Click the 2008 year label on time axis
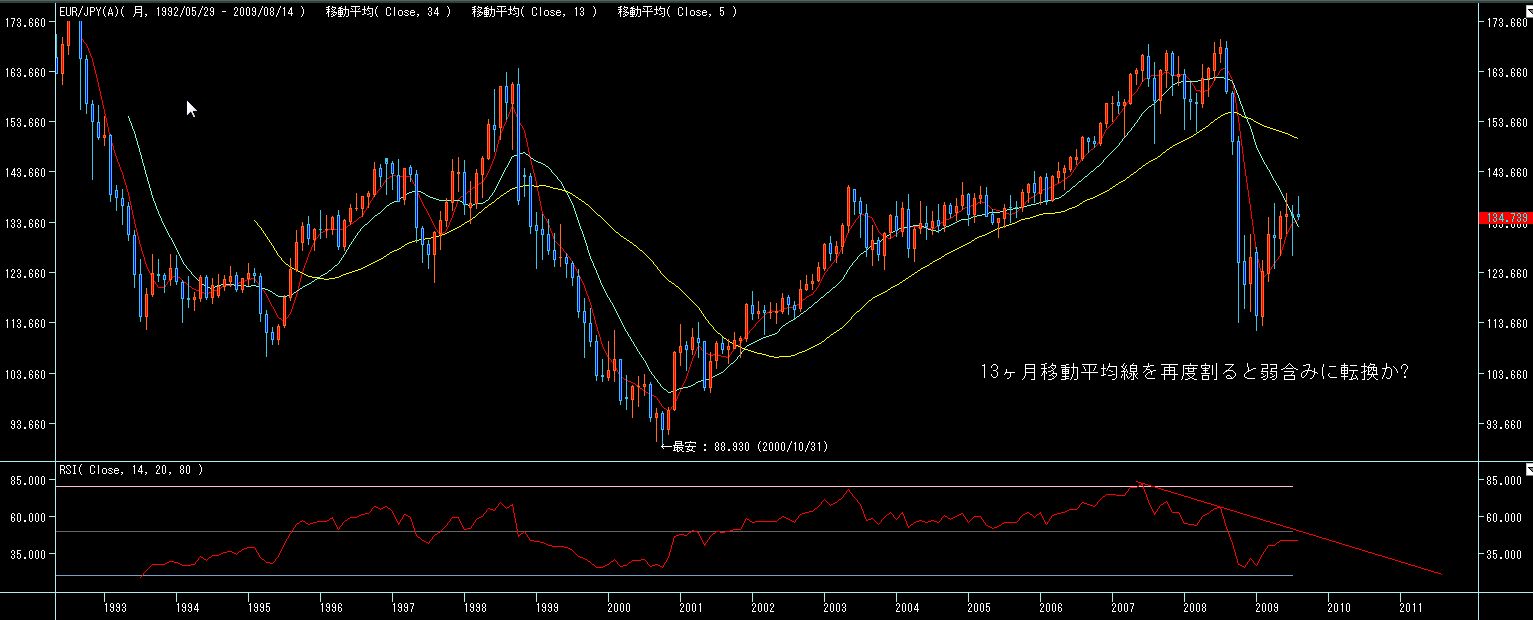The width and height of the screenshot is (1533, 620). (x=1195, y=607)
